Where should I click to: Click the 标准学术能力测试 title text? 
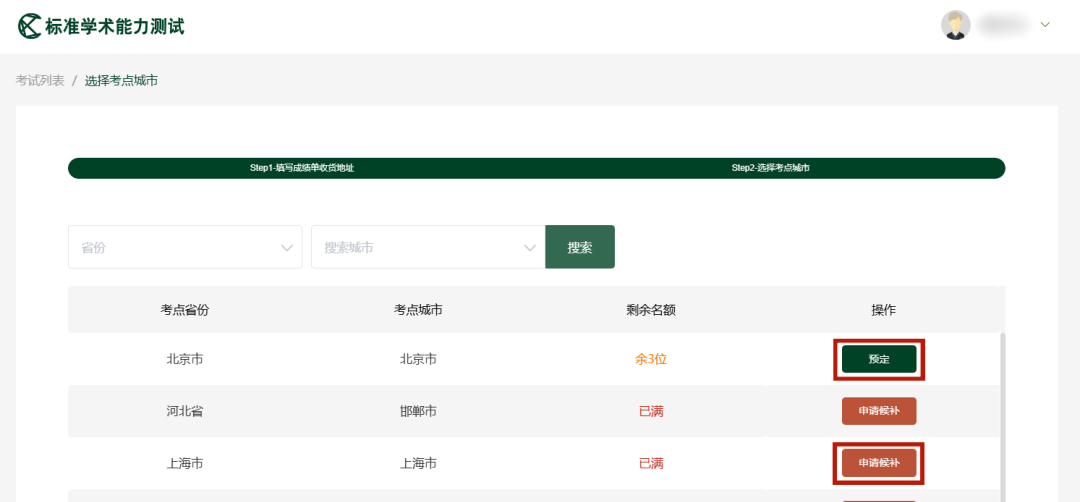tap(115, 26)
